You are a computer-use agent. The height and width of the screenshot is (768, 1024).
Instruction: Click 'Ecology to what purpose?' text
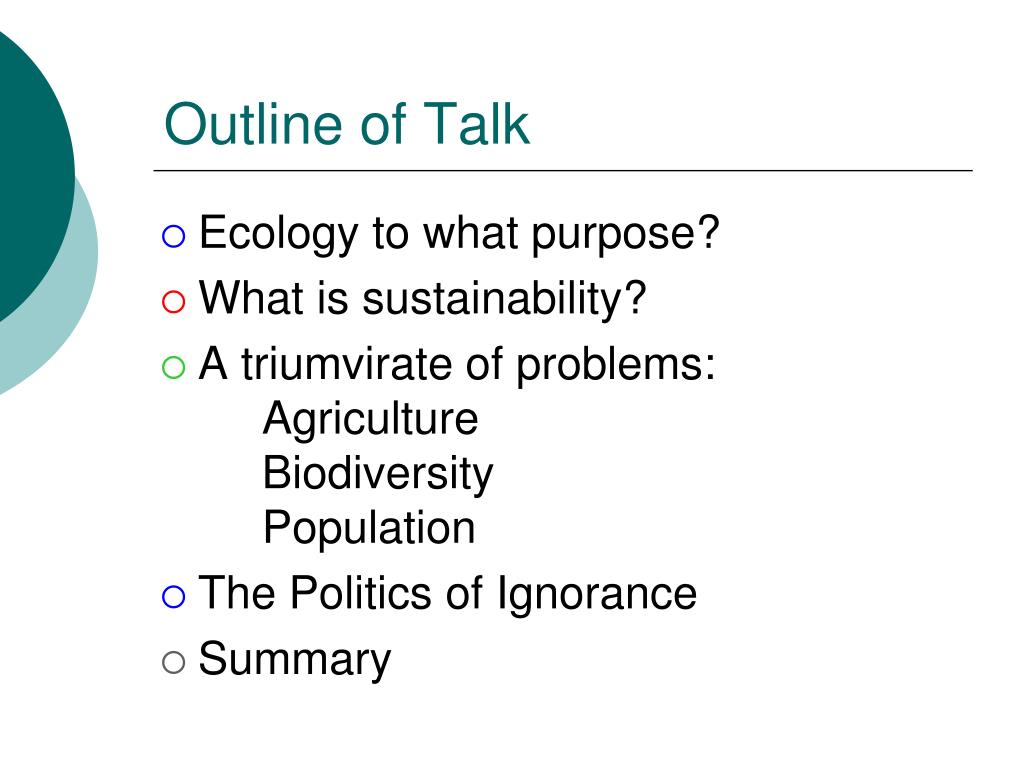458,234
